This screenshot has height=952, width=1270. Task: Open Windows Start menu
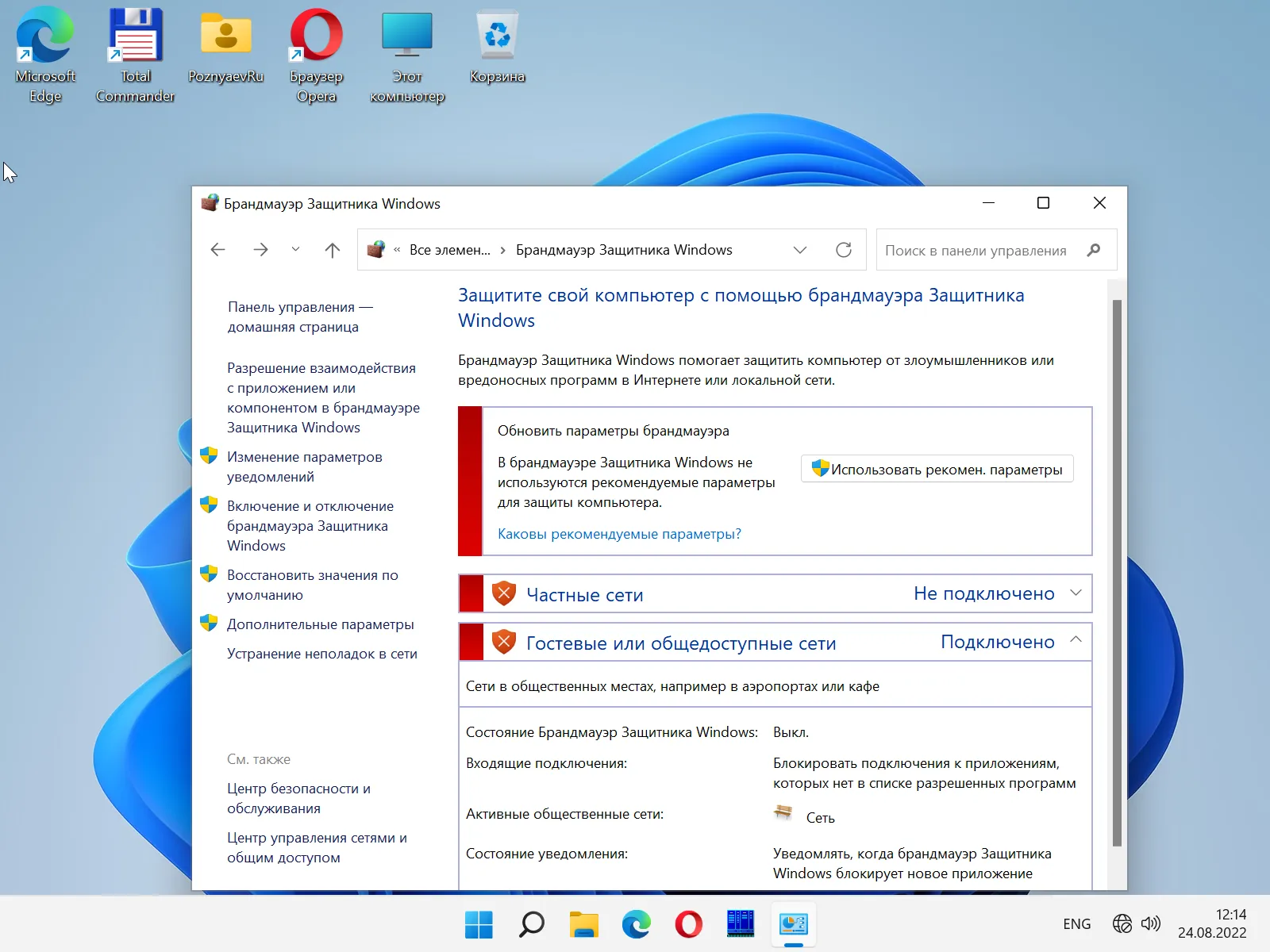pyautogui.click(x=479, y=924)
